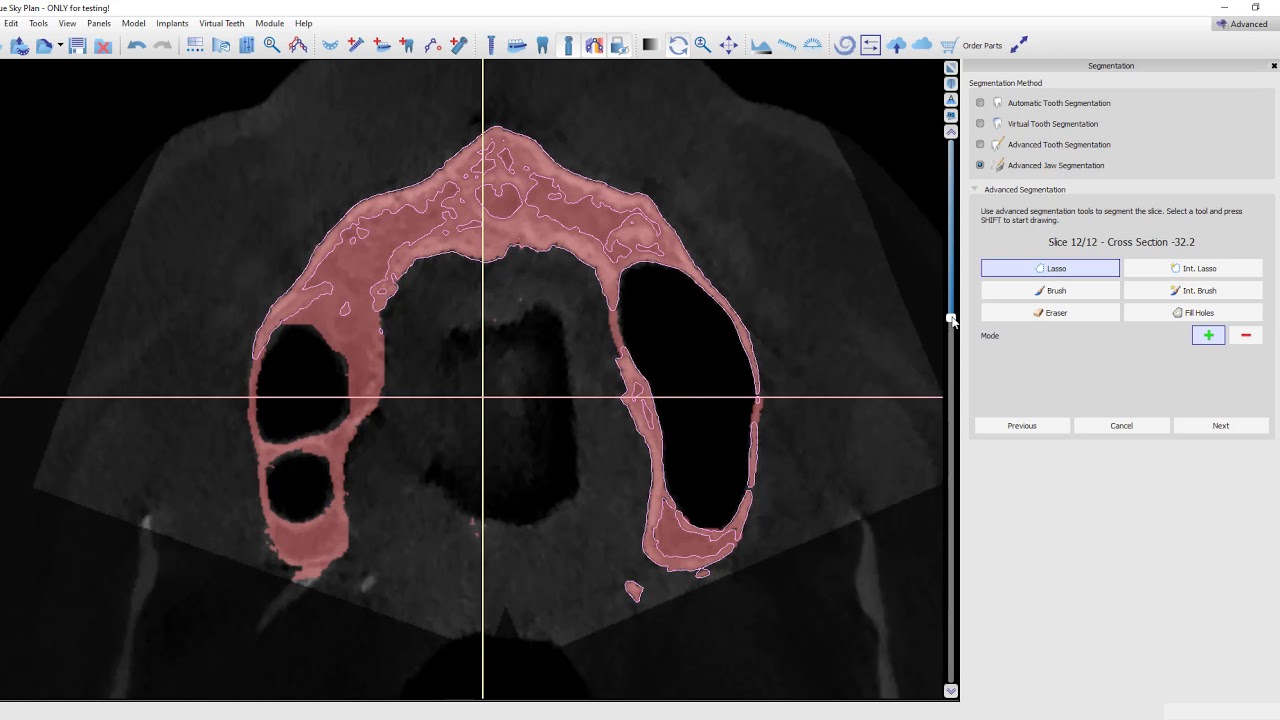
Task: Select Advanced Tooth Segmentation radio button
Action: tap(980, 145)
